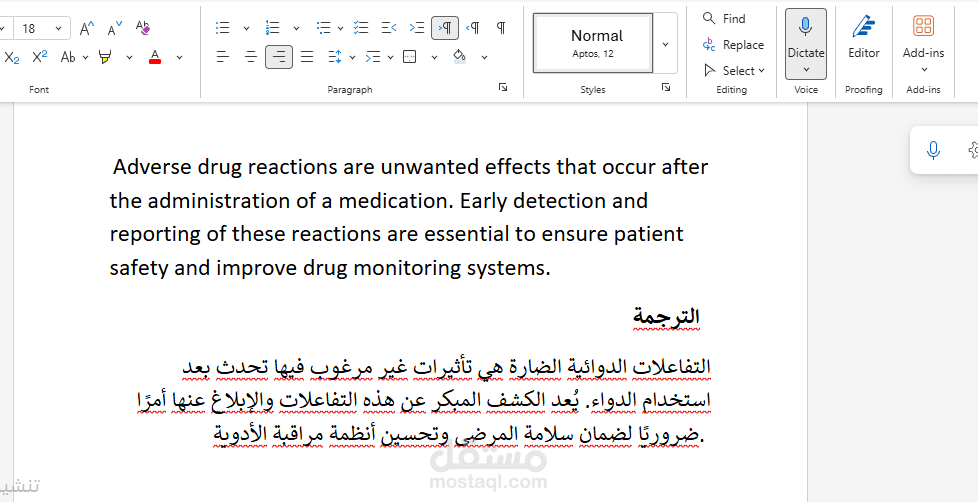Show or hide paragraph marks
Screen dimensions: 978x502
501,27
